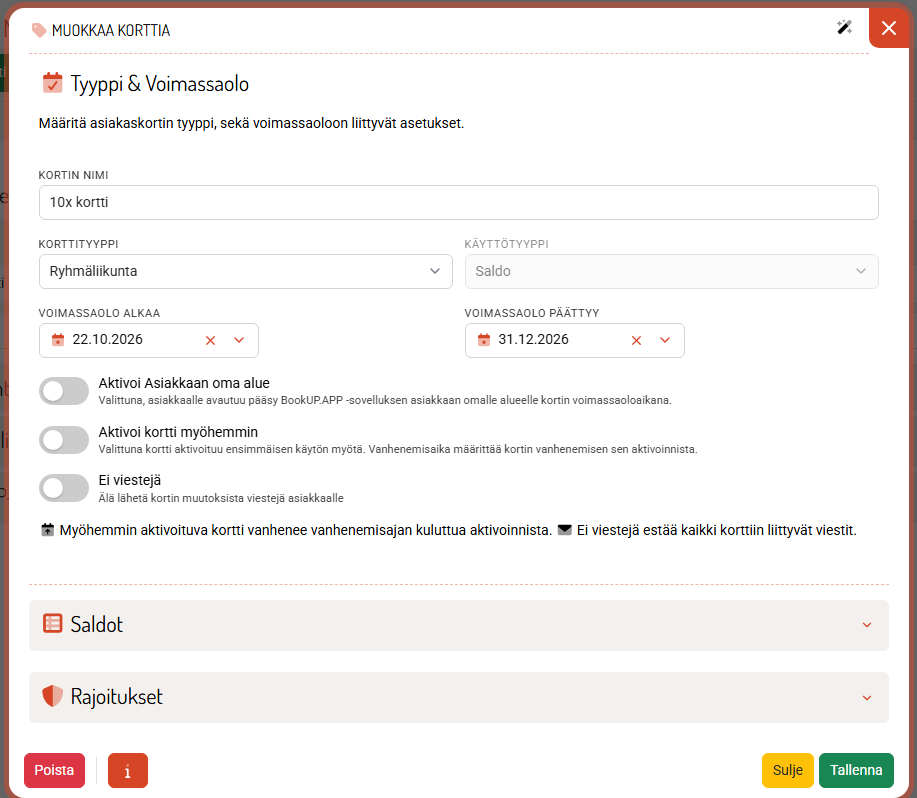Click the Rajoitukset shield icon

click(x=53, y=696)
